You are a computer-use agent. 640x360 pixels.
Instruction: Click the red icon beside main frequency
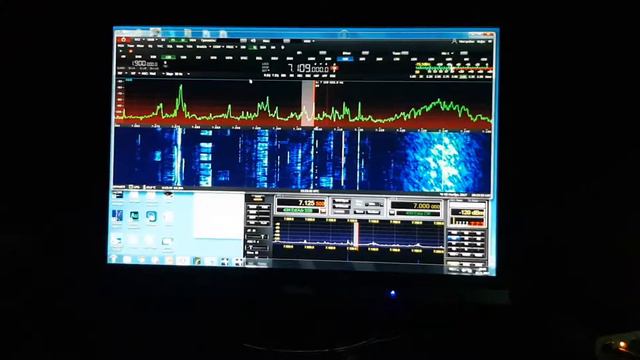(334, 68)
